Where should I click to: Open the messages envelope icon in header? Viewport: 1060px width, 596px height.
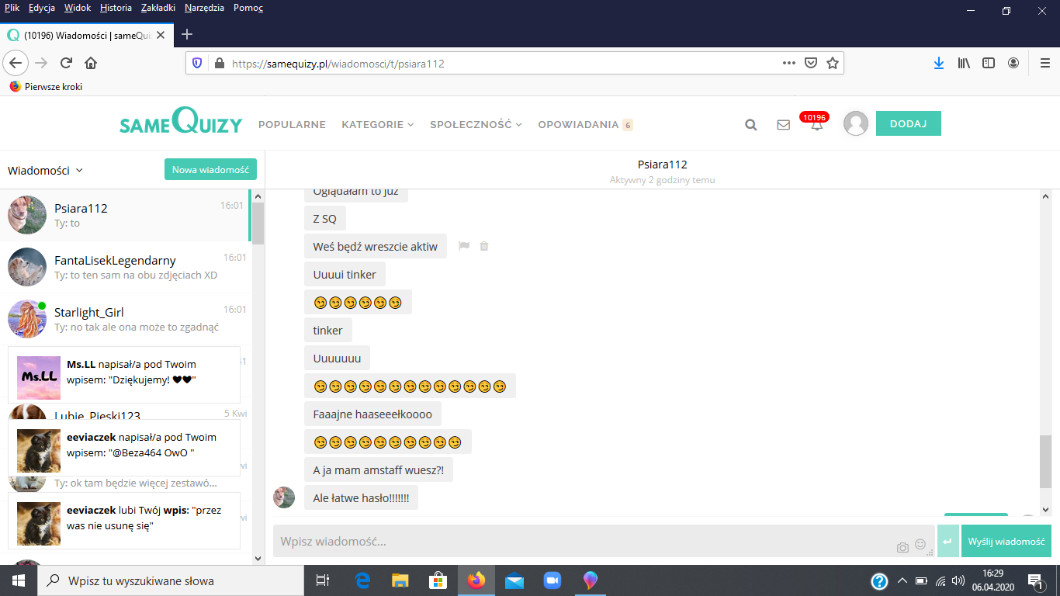[783, 125]
